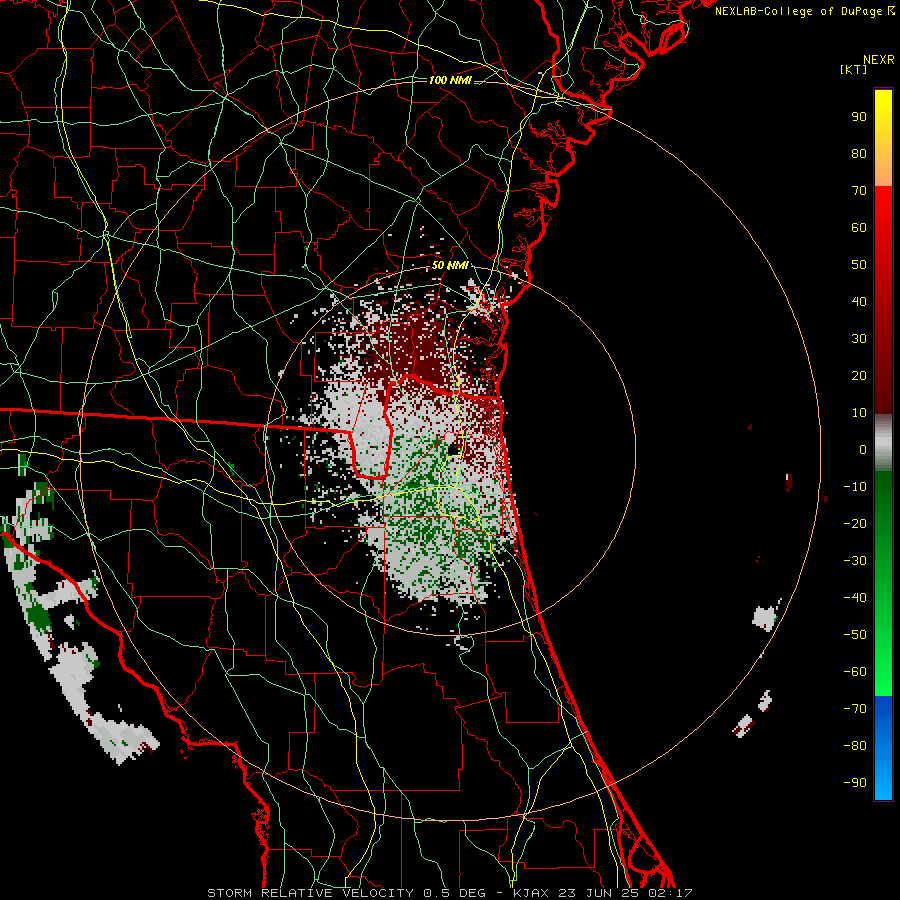Click the 80 value on velocity scale
The height and width of the screenshot is (900, 900).
pyautogui.click(x=859, y=154)
